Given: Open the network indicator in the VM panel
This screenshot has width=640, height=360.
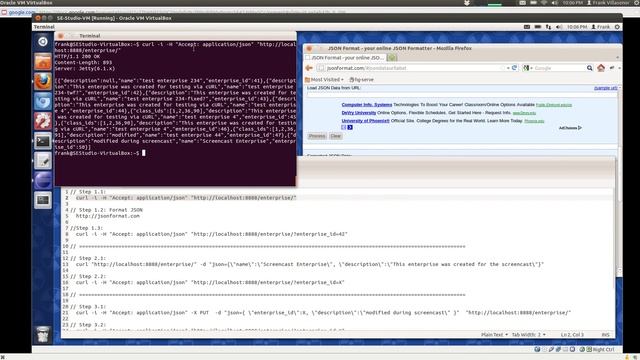Looking at the screenshot, I should click(x=548, y=27).
